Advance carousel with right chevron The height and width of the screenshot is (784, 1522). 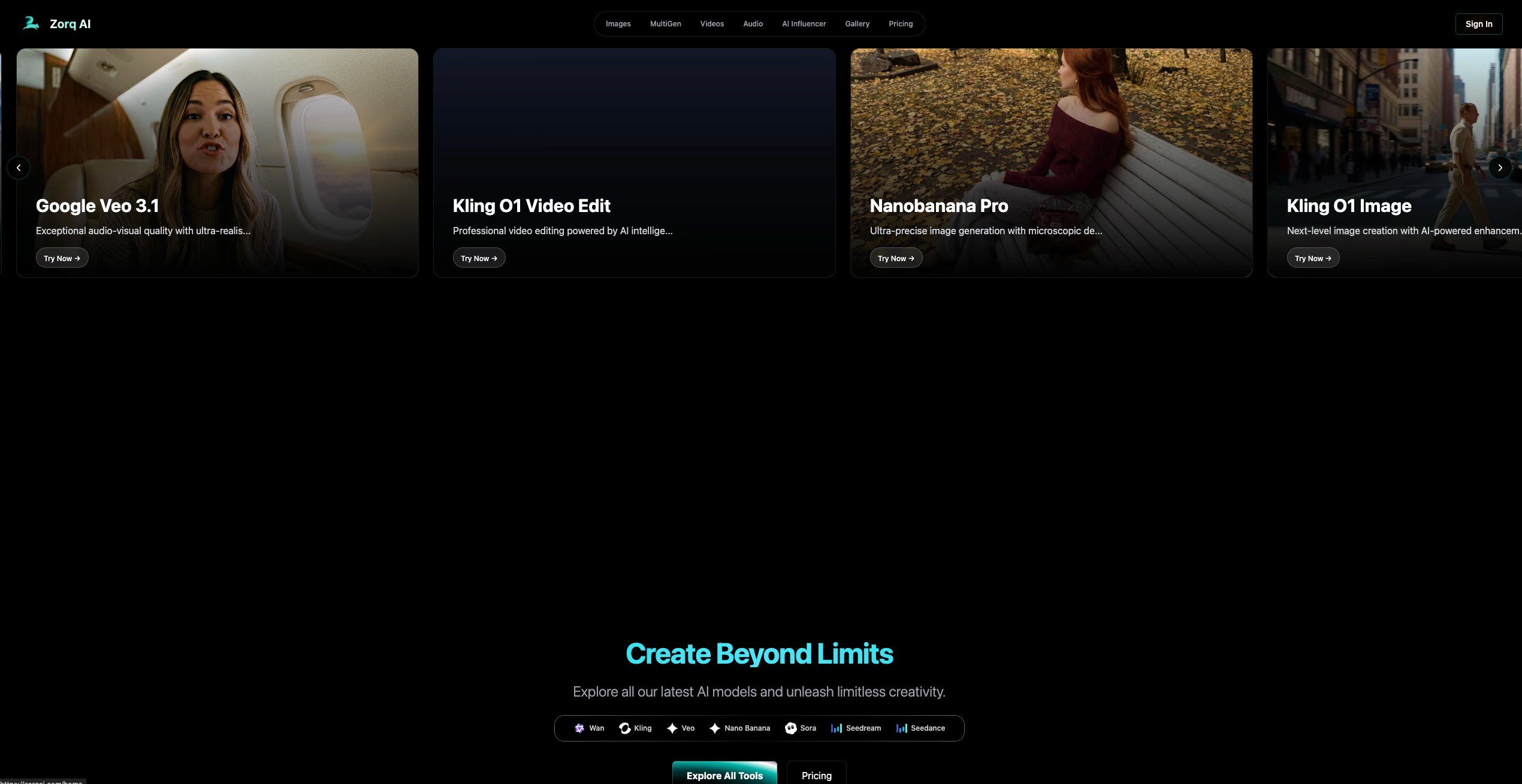pos(1500,168)
